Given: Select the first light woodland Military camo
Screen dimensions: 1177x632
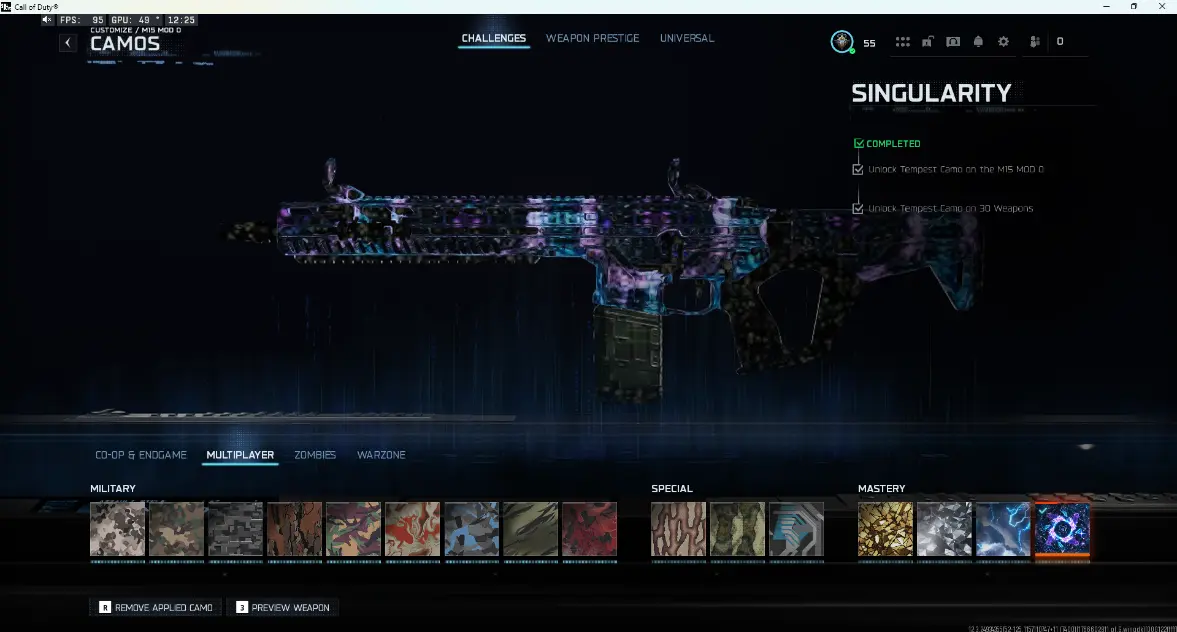Looking at the screenshot, I should [117, 530].
